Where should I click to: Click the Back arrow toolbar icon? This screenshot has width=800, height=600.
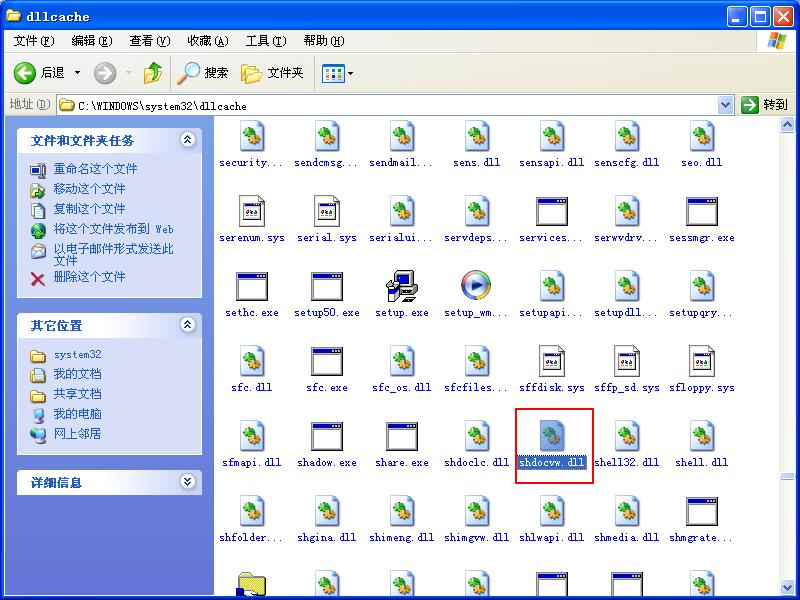[x=24, y=73]
